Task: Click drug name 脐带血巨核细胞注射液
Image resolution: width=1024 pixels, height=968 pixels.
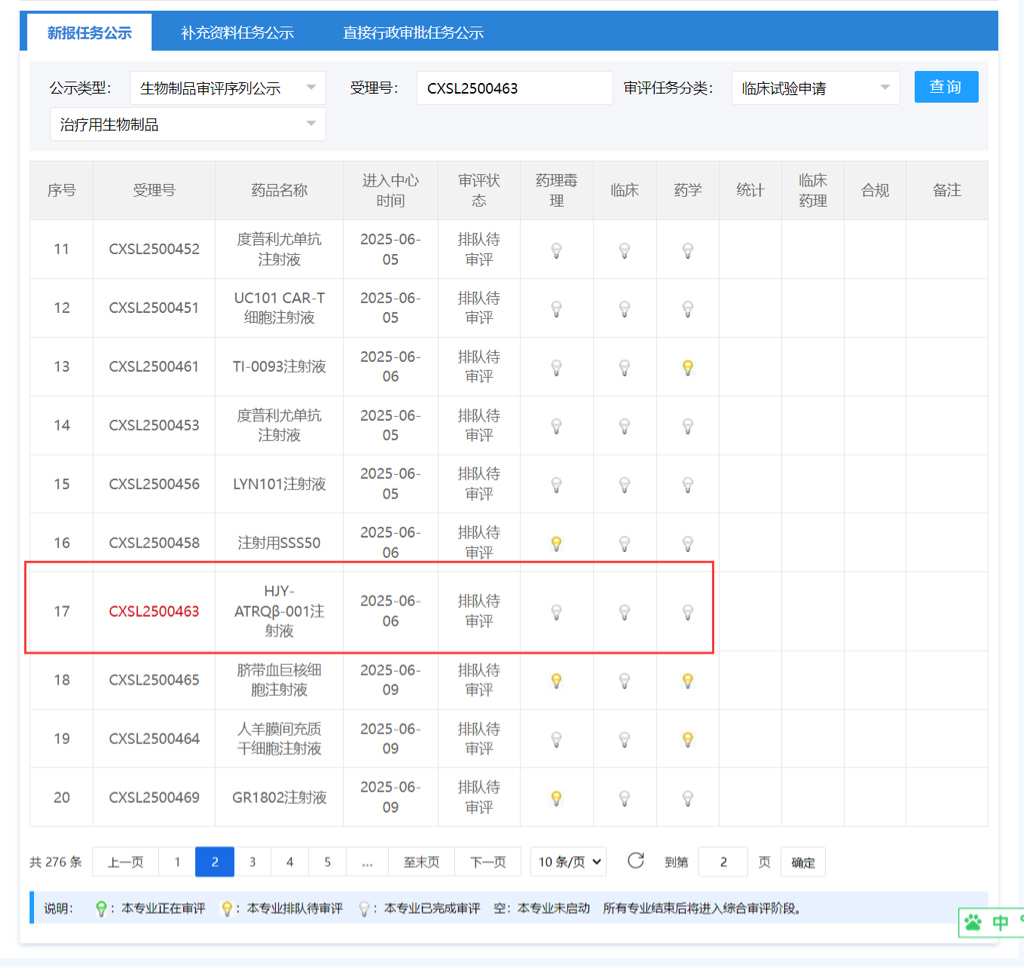Action: click(x=280, y=680)
